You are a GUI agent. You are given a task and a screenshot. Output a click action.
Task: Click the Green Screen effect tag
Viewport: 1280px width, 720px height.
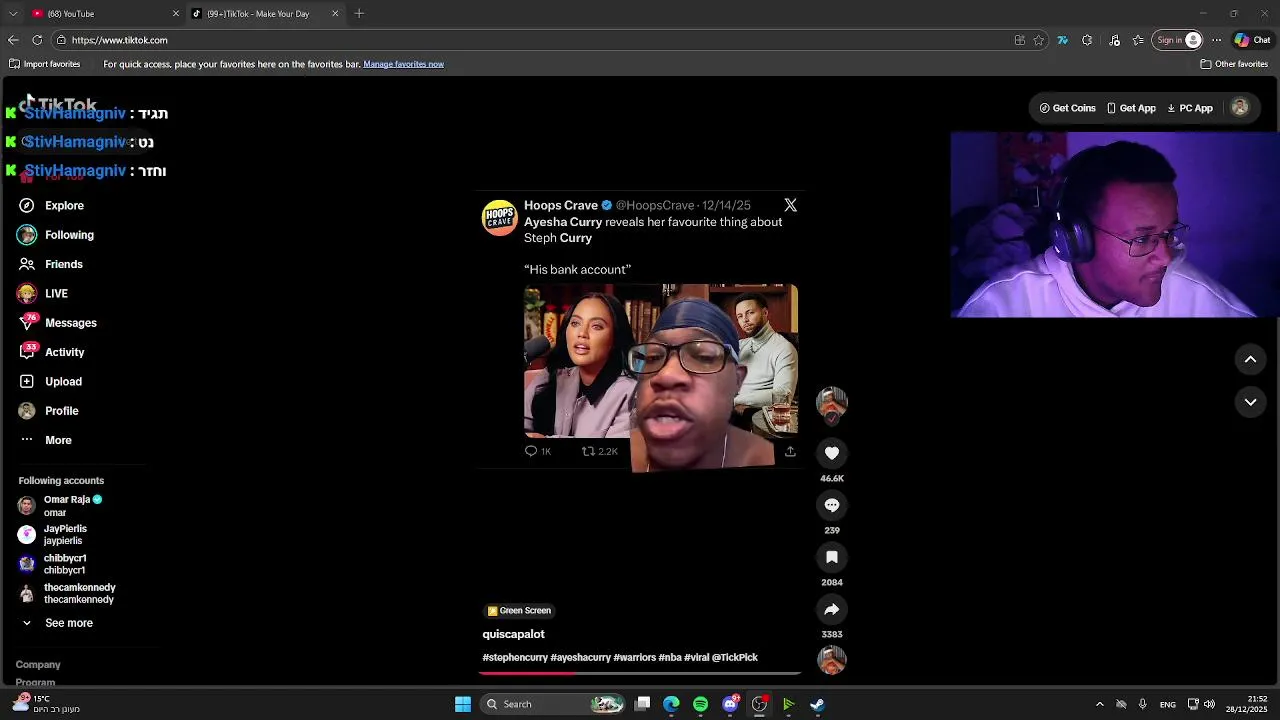(x=519, y=611)
